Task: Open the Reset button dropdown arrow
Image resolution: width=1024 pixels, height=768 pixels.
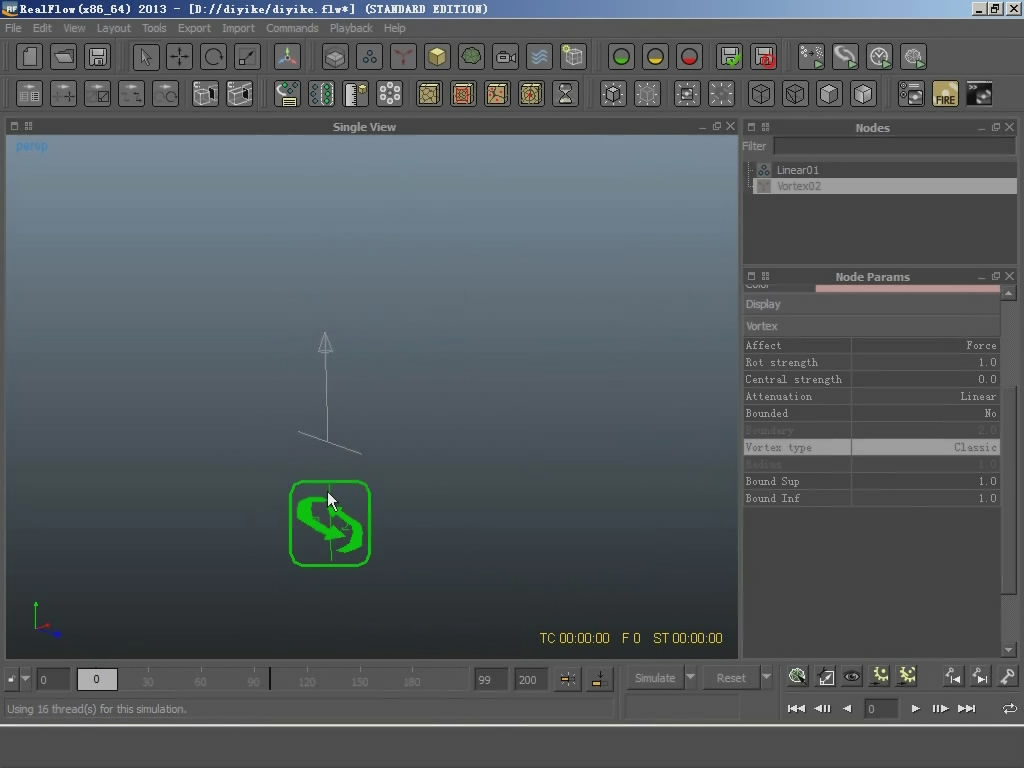Action: [x=766, y=677]
